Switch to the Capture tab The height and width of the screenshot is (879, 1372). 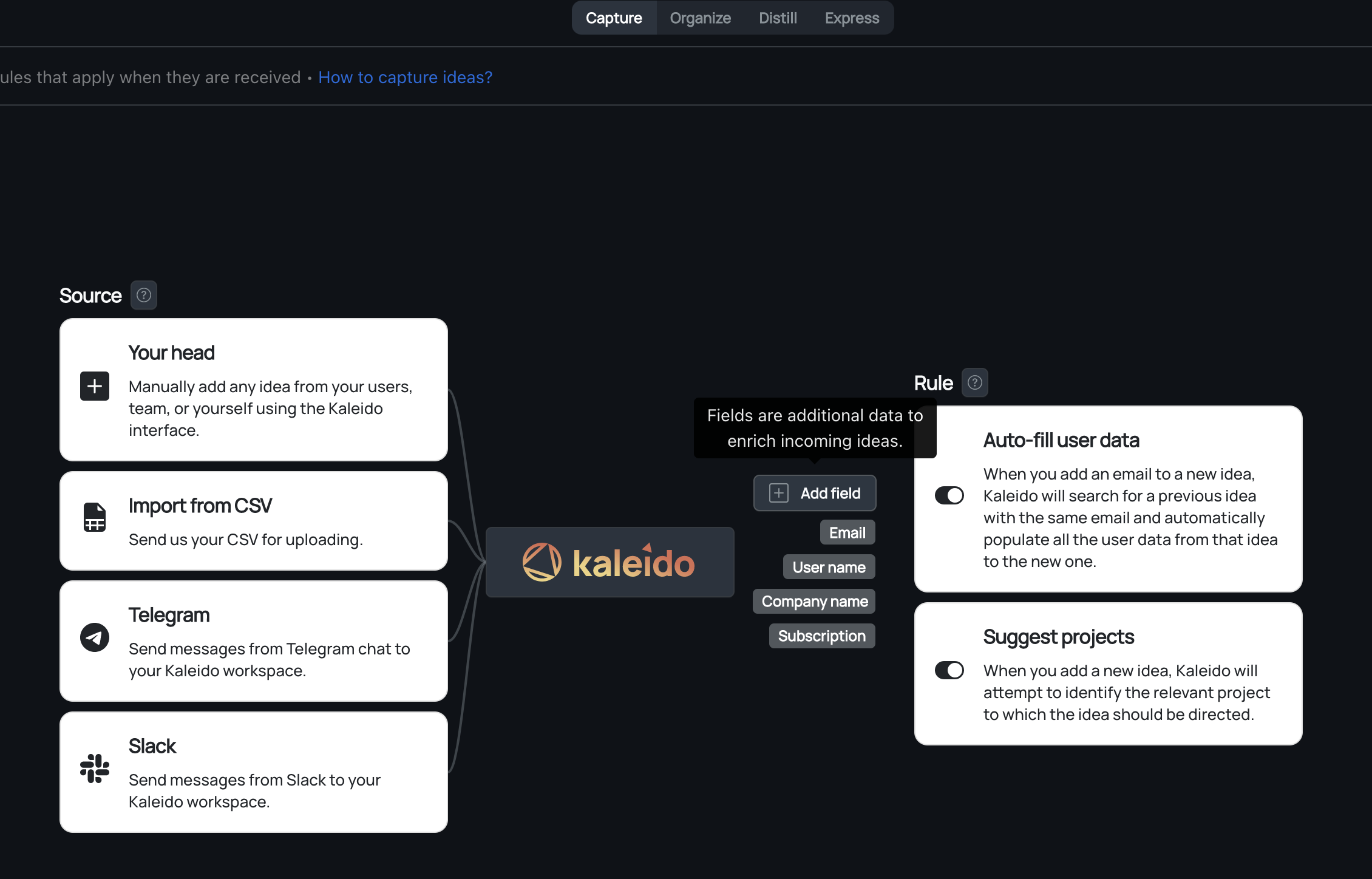click(x=614, y=18)
